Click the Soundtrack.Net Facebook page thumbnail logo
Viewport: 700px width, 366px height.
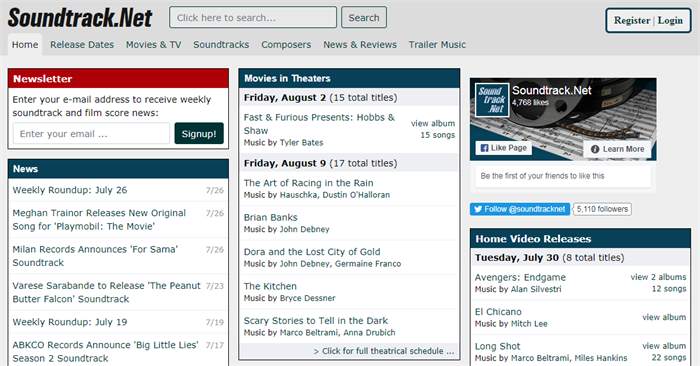pyautogui.click(x=492, y=100)
